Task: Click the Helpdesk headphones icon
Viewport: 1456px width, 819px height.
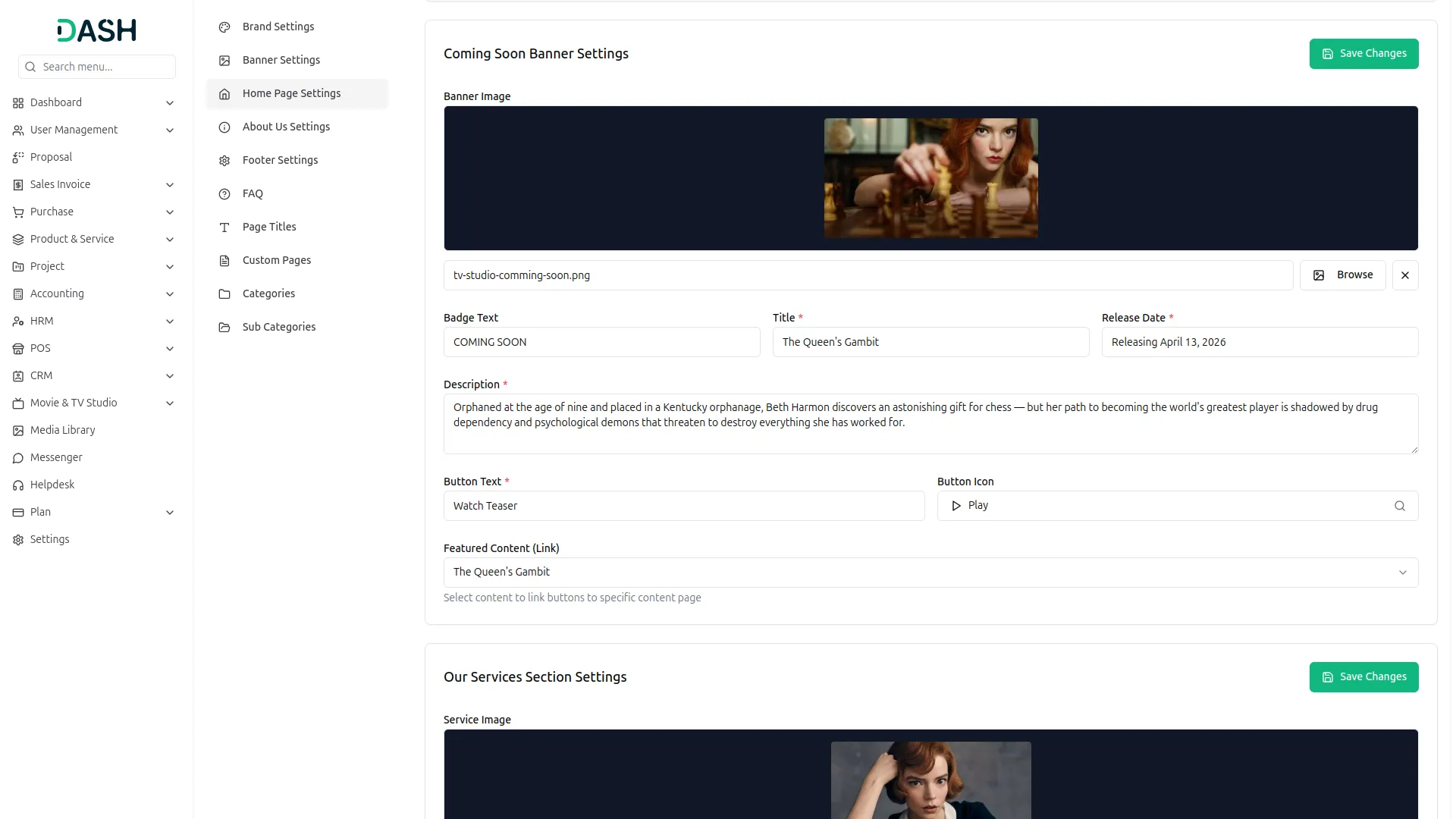Action: [x=17, y=485]
